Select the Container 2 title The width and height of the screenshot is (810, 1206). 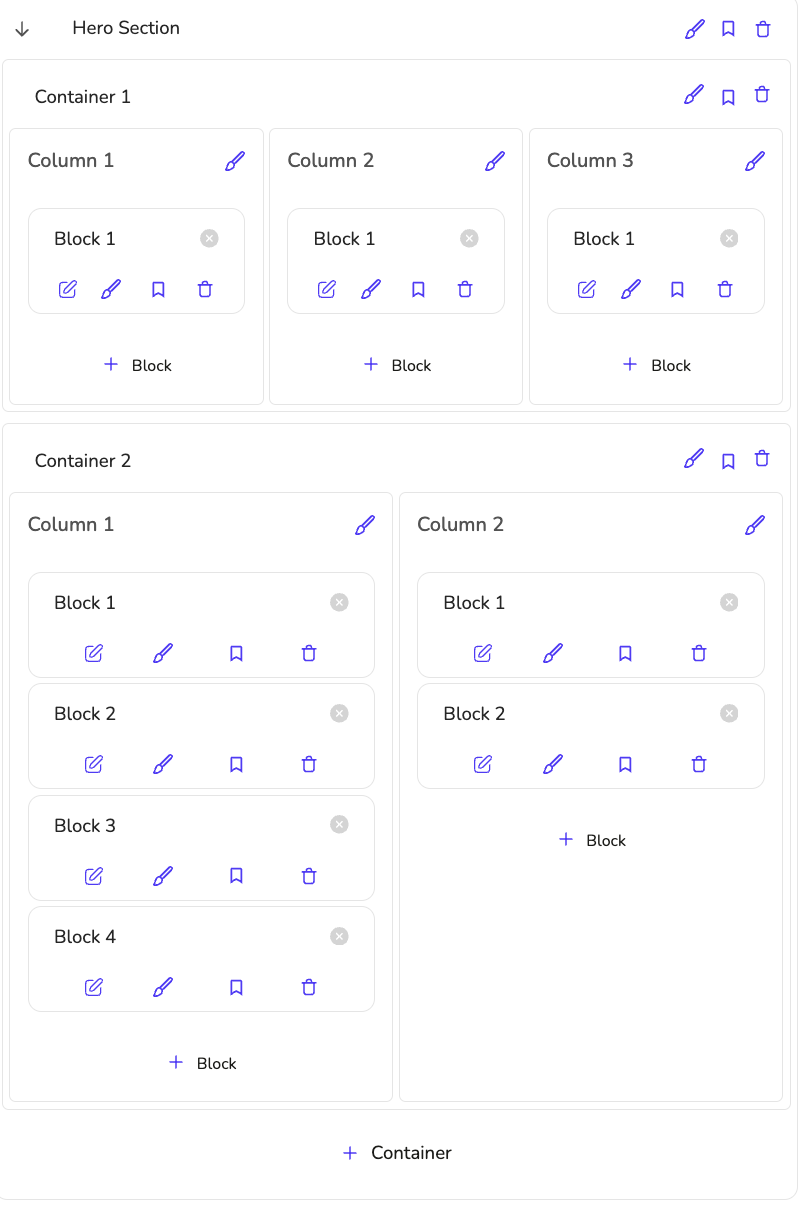(x=83, y=461)
